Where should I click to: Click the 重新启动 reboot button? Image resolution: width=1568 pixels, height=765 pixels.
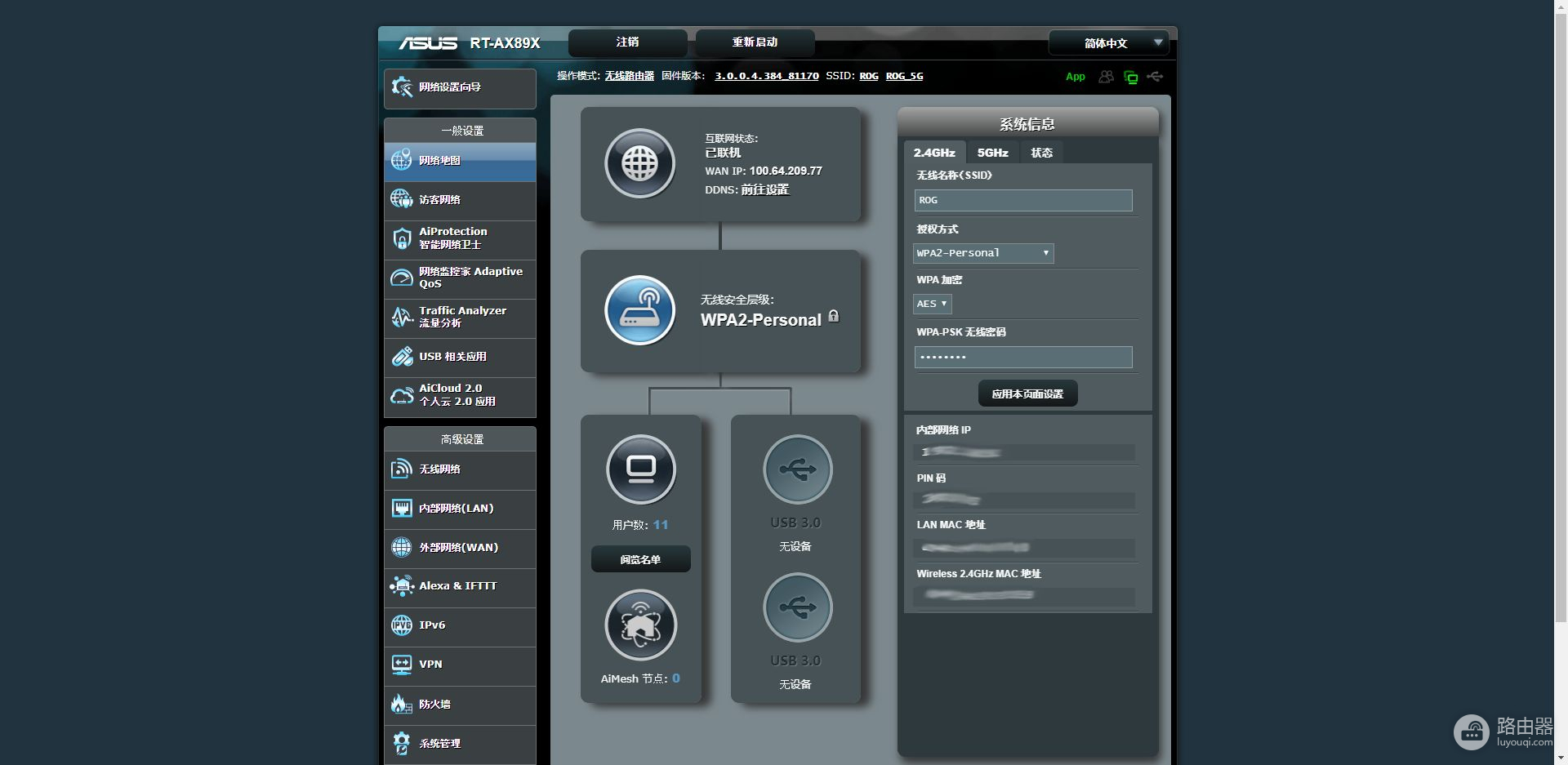tap(755, 42)
